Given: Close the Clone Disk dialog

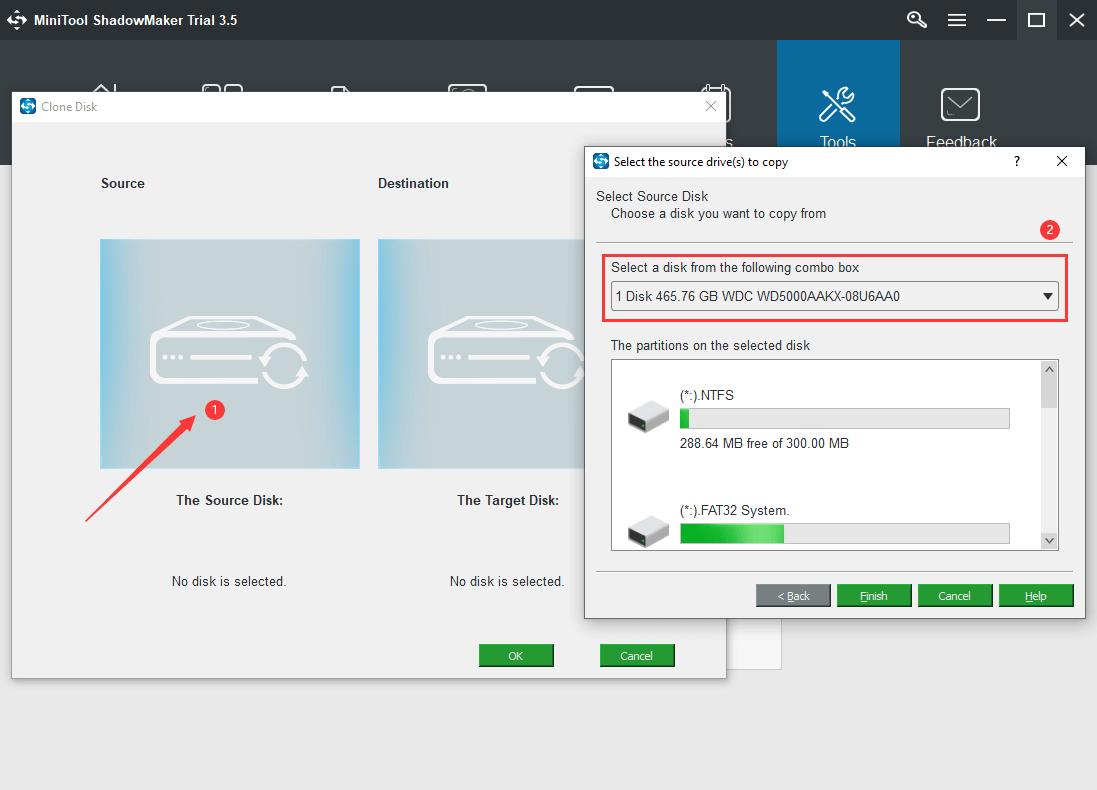Looking at the screenshot, I should [711, 106].
